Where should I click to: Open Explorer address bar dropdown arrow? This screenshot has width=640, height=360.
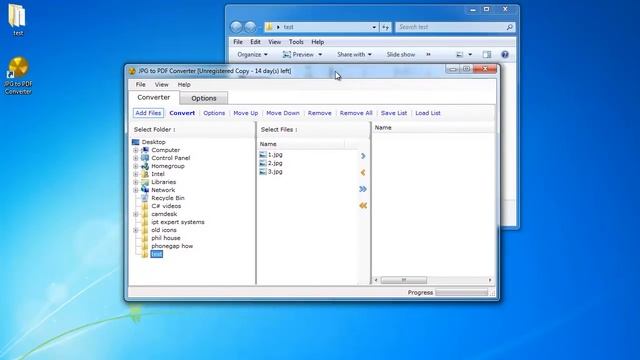coord(374,27)
